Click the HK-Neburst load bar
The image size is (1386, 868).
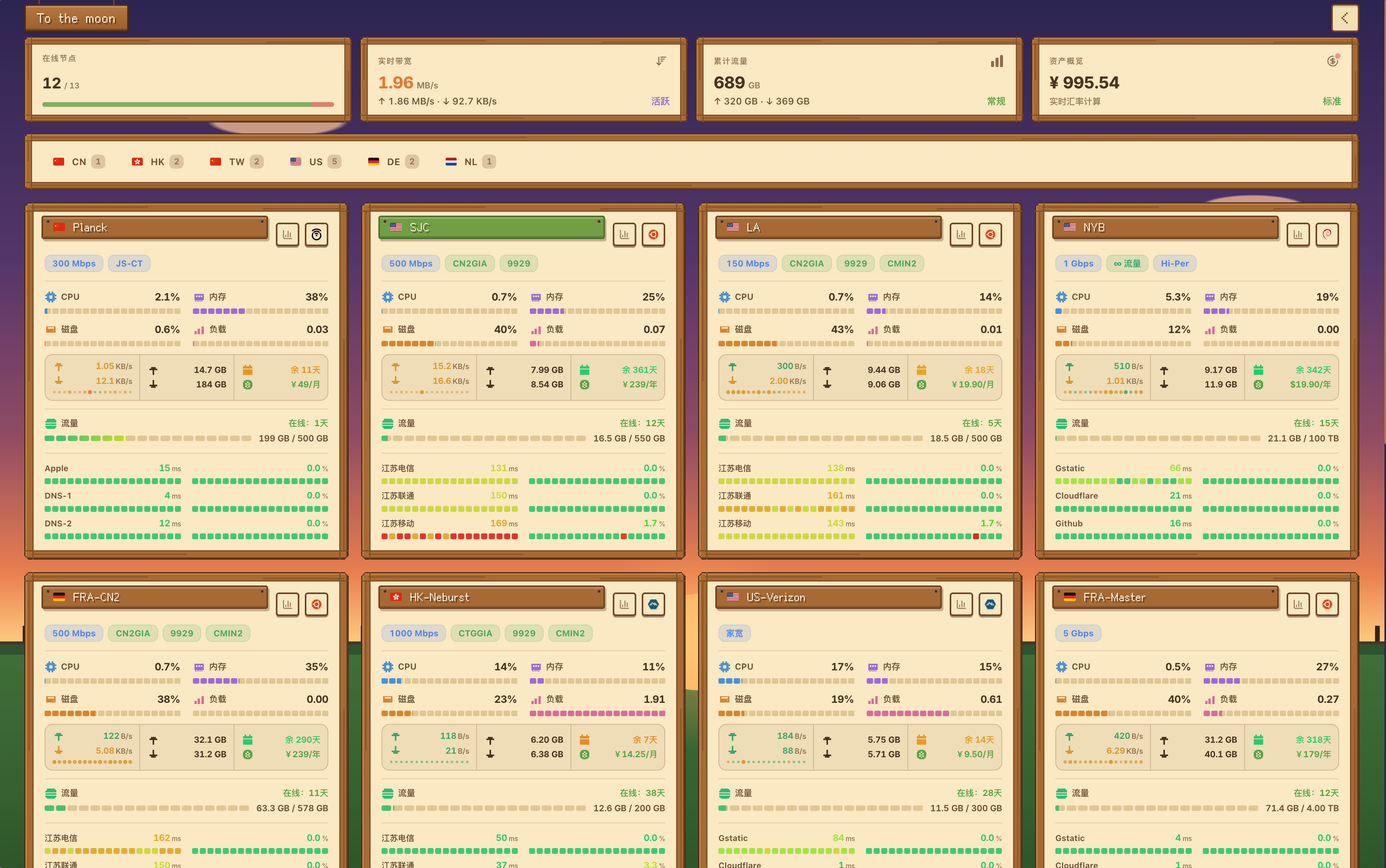[x=597, y=713]
